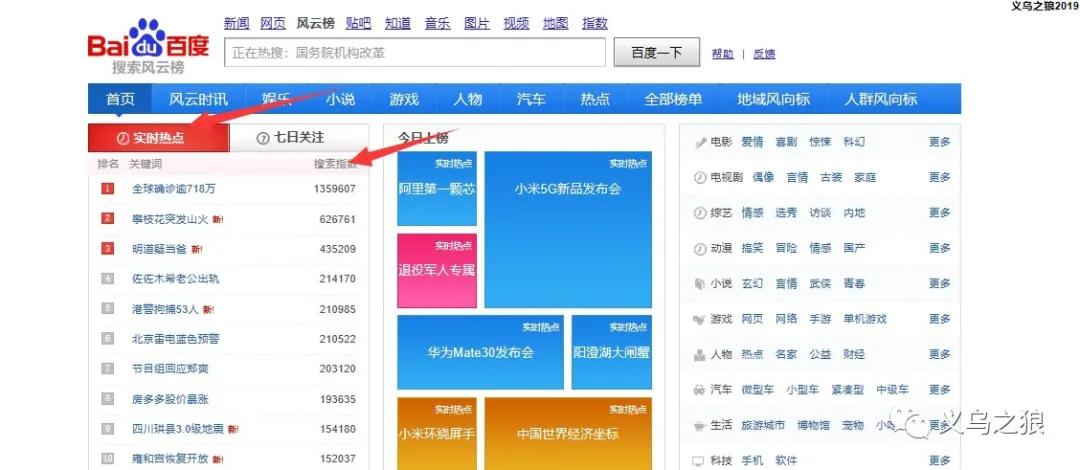The height and width of the screenshot is (470, 1080).
Task: Open the pink 退役军人专属 tile
Action: [x=436, y=269]
